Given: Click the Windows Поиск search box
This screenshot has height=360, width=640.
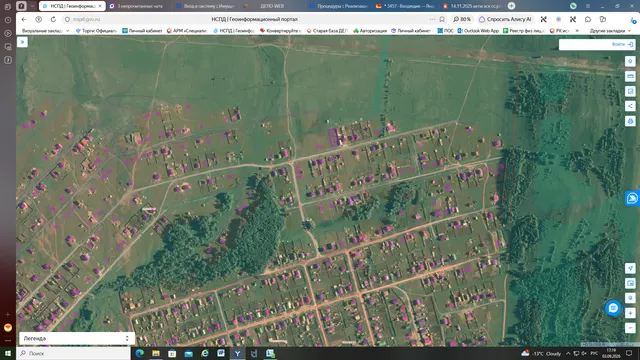Looking at the screenshot, I should coord(73,353).
